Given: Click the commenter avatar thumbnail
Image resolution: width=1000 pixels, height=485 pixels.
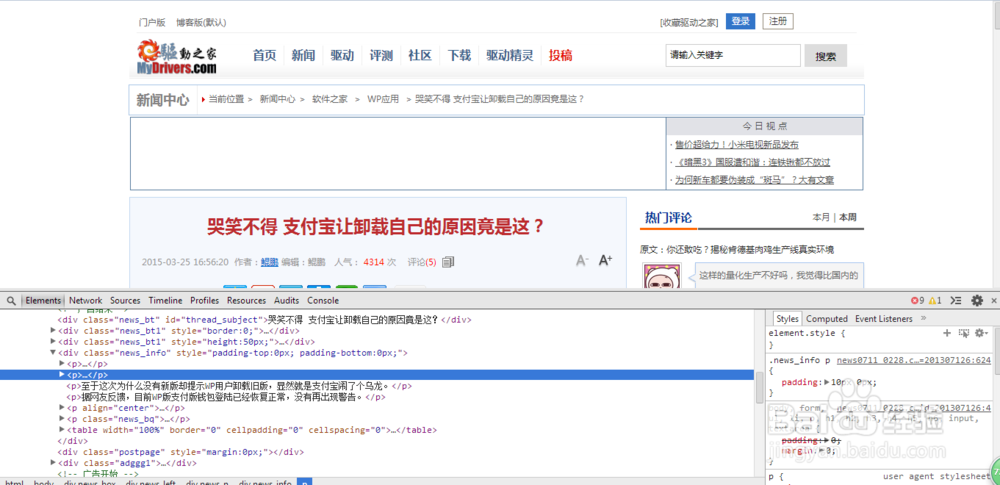Looking at the screenshot, I should (x=661, y=276).
